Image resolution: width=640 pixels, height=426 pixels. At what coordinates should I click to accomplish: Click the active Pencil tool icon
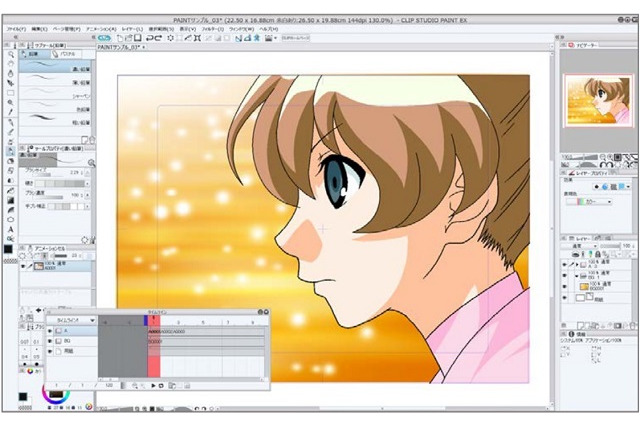[x=11, y=151]
